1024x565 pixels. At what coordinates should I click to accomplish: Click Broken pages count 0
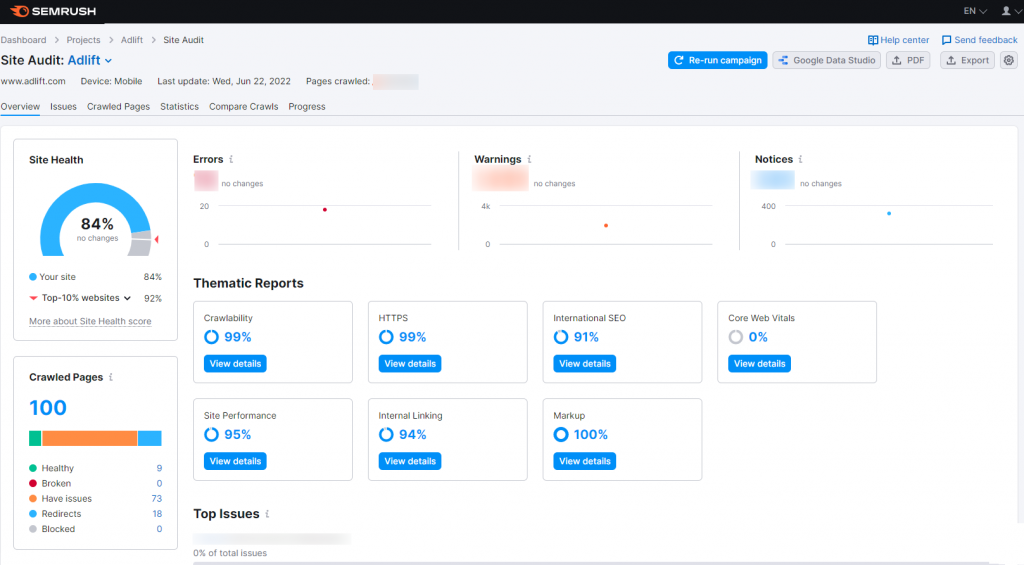pyautogui.click(x=159, y=483)
